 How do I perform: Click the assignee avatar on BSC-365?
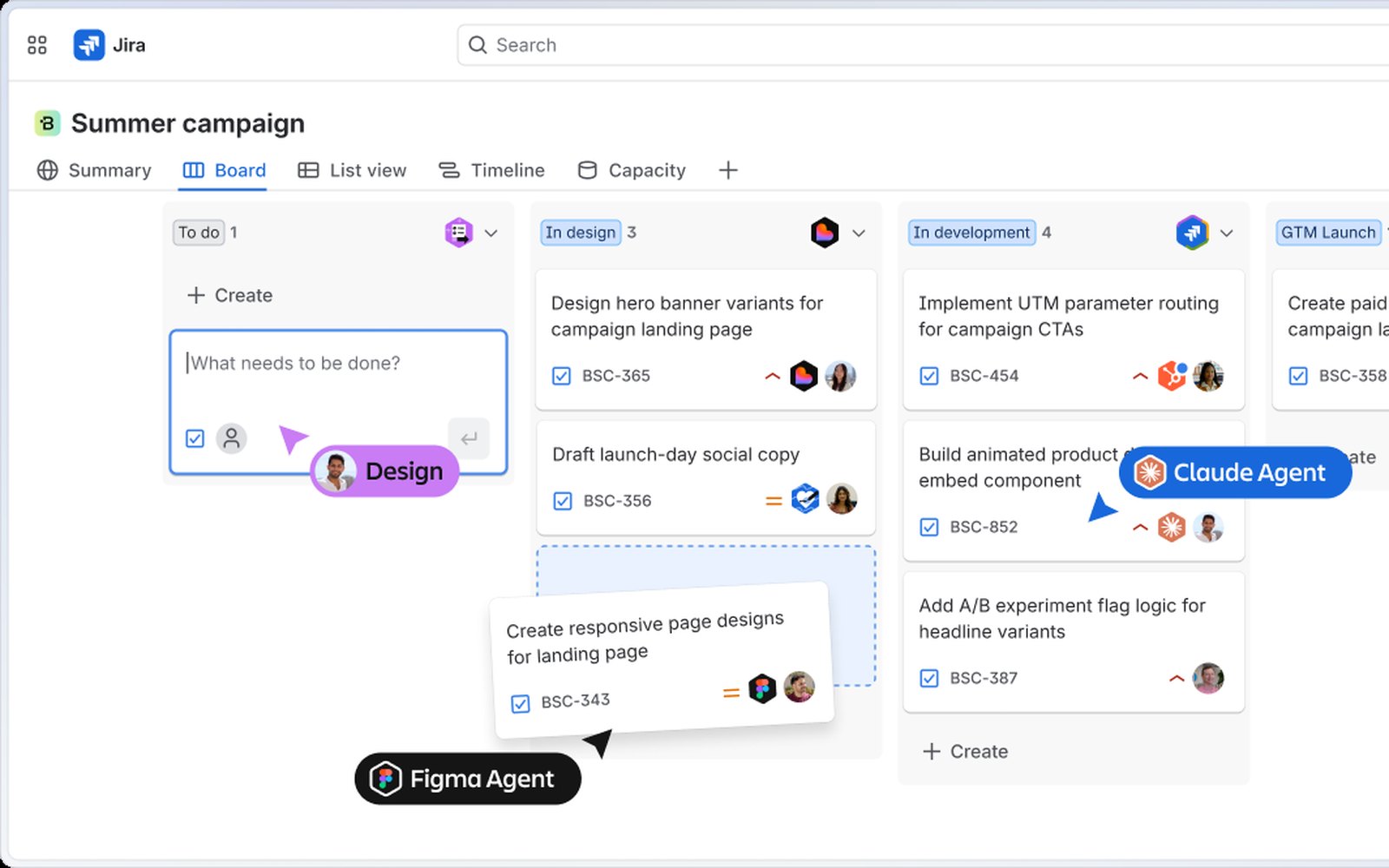pos(840,376)
